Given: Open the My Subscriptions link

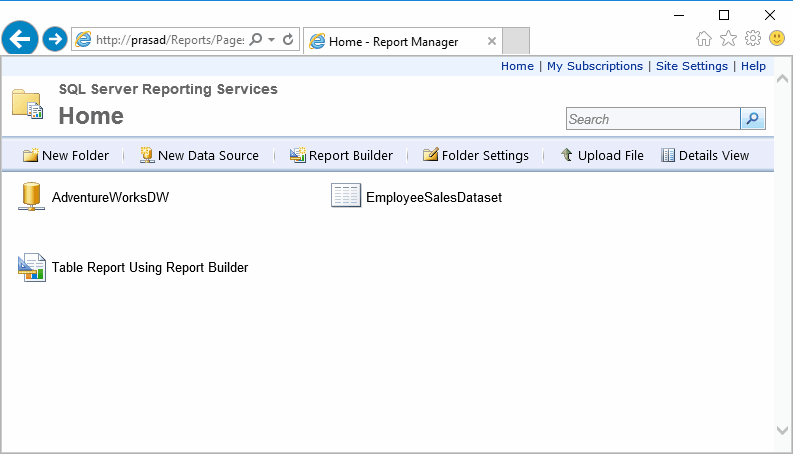Looking at the screenshot, I should (x=595, y=66).
